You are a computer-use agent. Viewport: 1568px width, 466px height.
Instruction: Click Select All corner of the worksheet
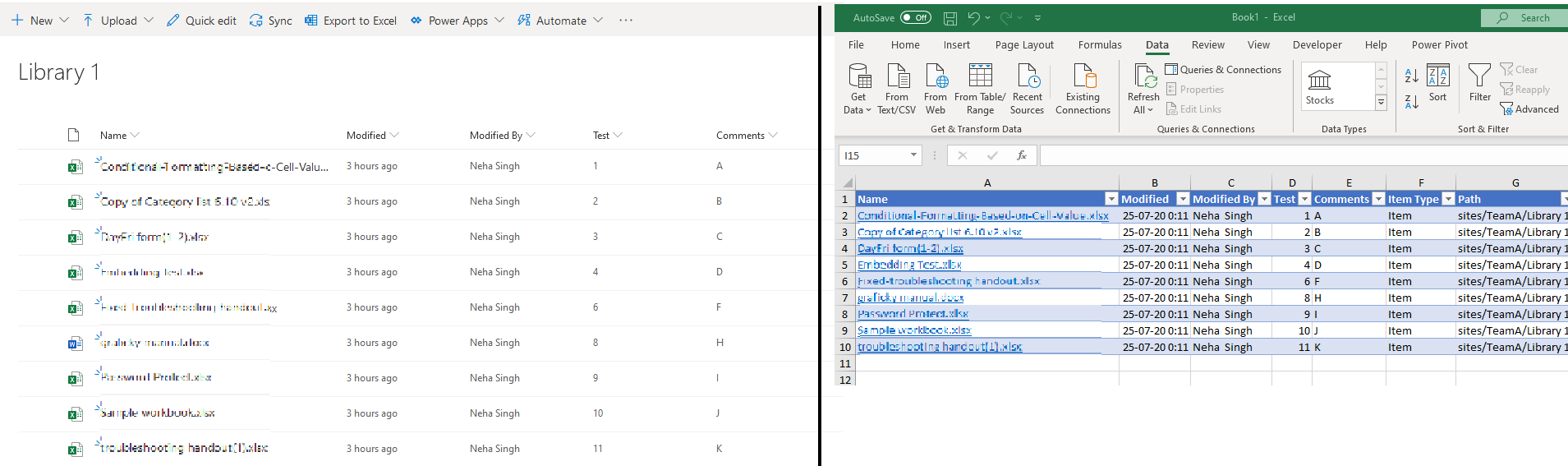[x=846, y=183]
